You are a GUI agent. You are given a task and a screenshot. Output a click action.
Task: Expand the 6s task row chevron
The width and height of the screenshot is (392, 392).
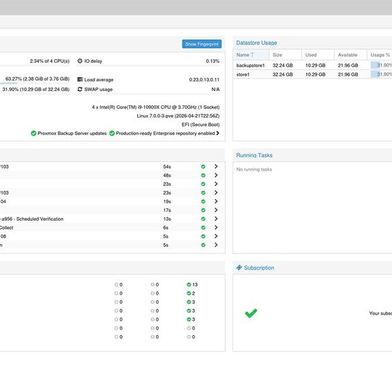tap(216, 227)
